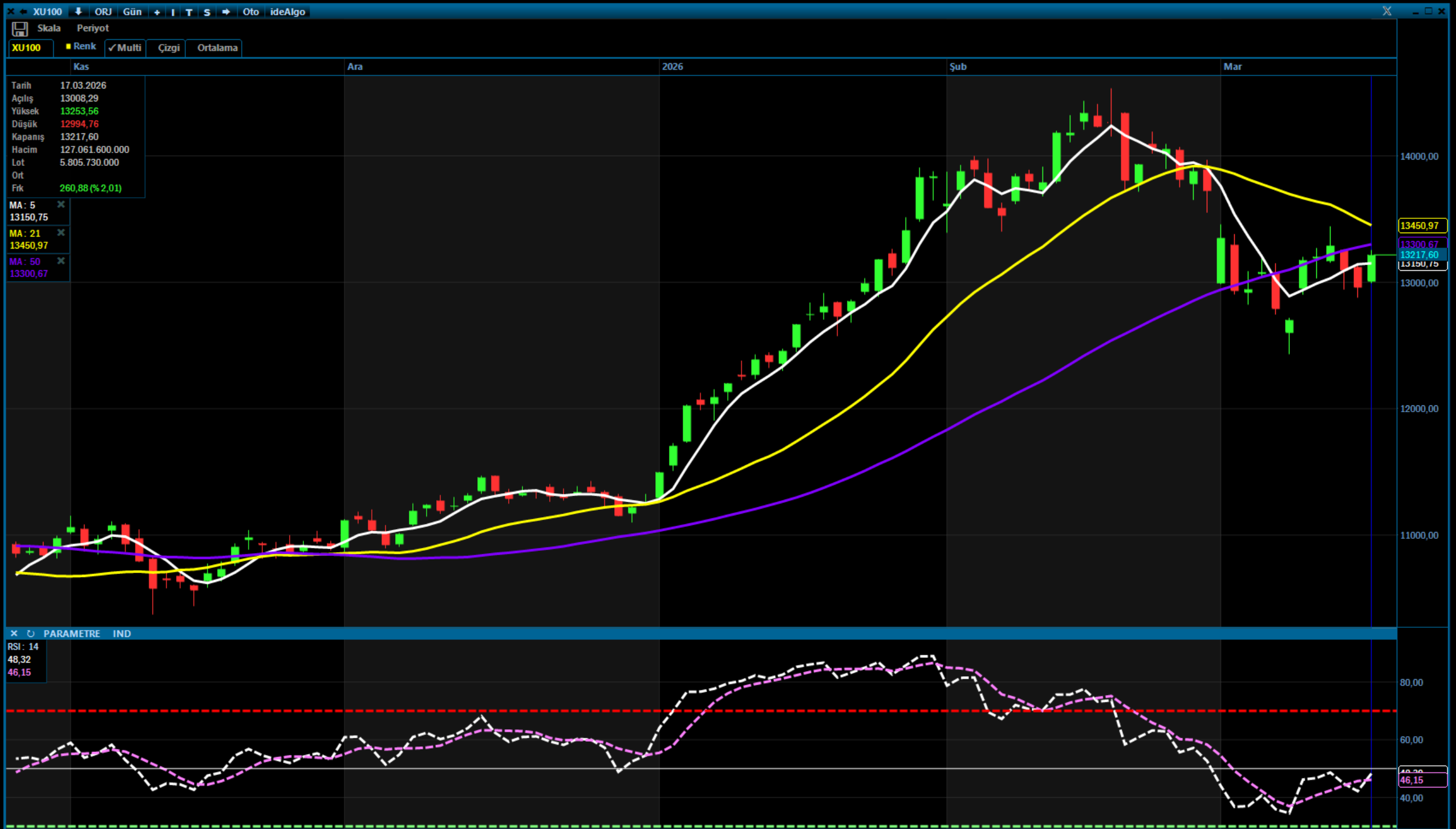
Task: Select the Ortalama tab
Action: point(217,48)
